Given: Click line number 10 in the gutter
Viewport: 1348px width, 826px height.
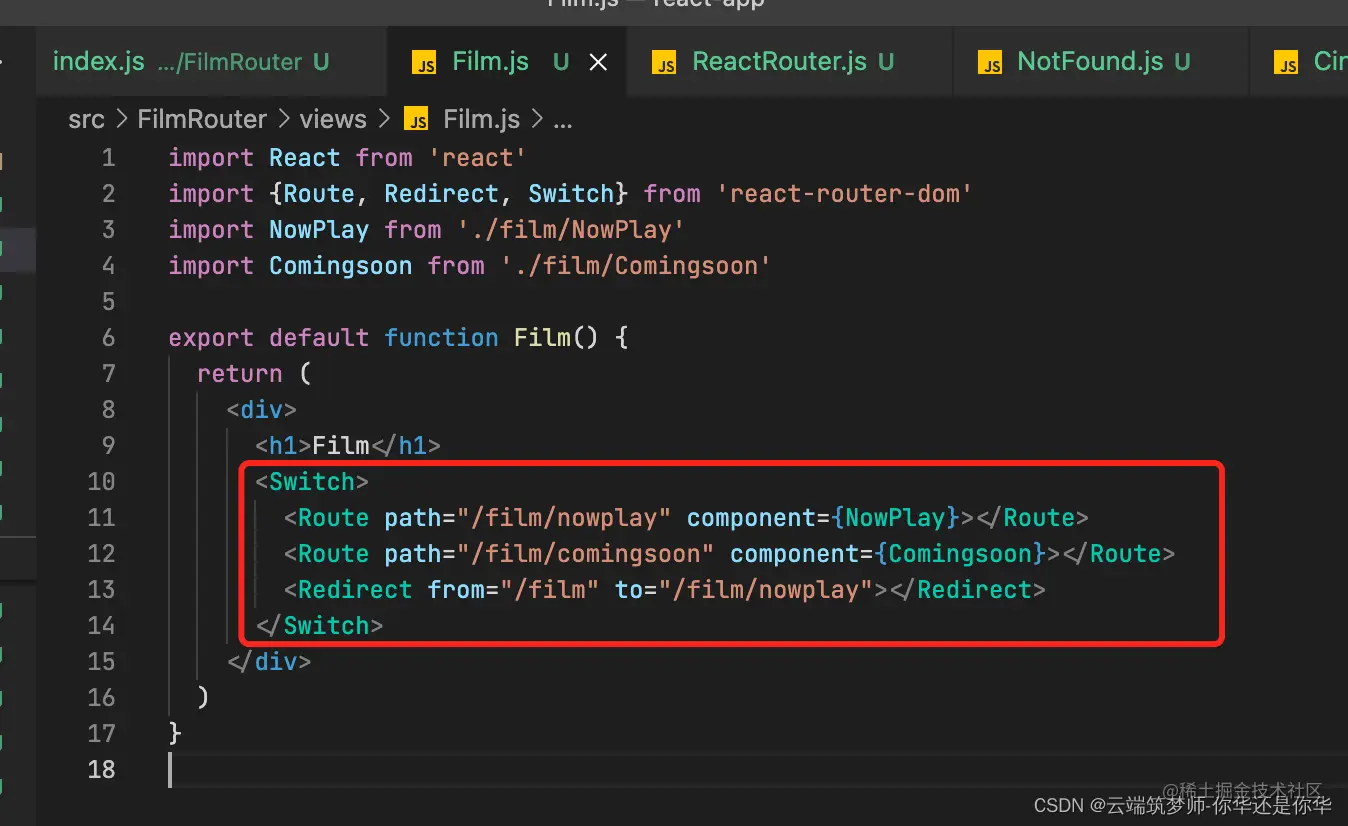Looking at the screenshot, I should tap(102, 482).
